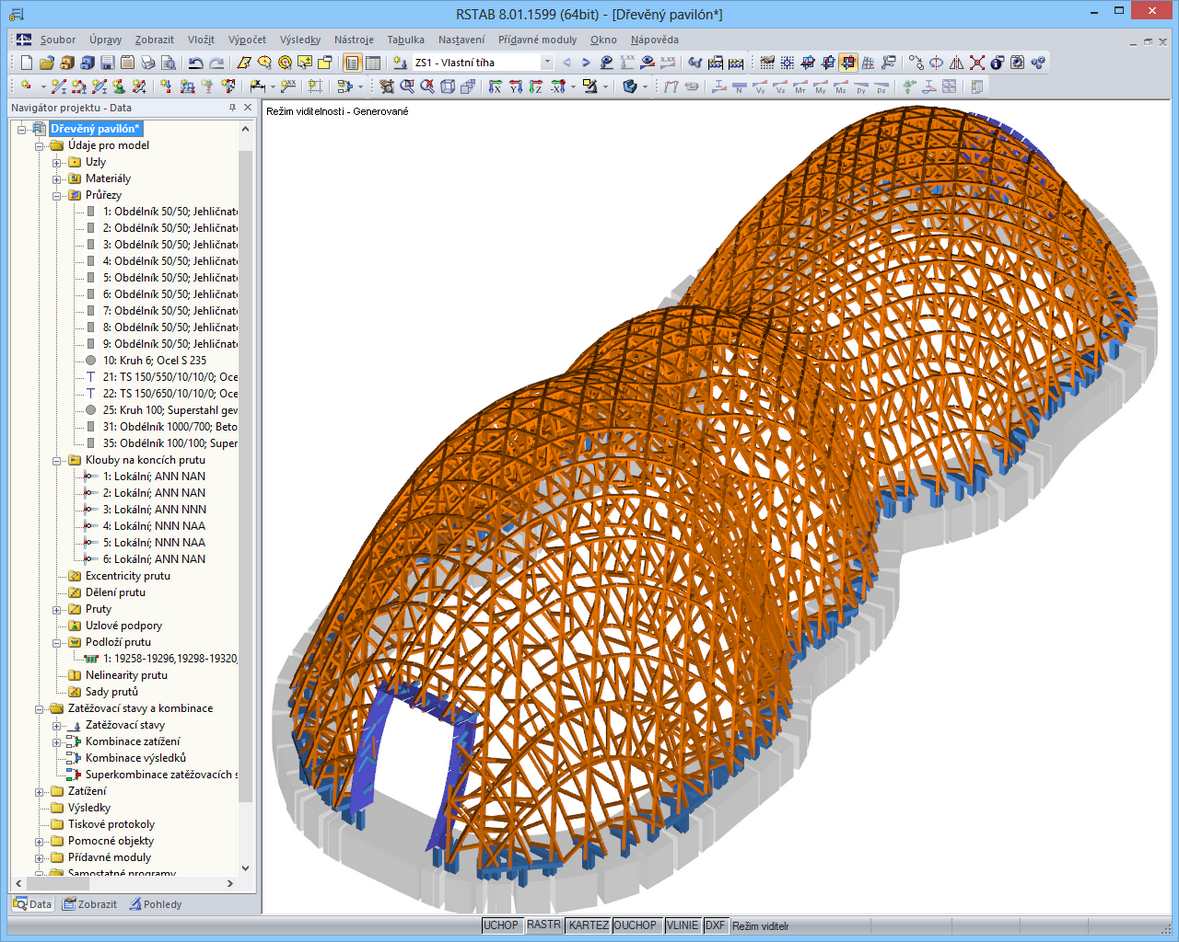Expand the Materiály tree node
This screenshot has height=942, width=1179.
point(56,179)
